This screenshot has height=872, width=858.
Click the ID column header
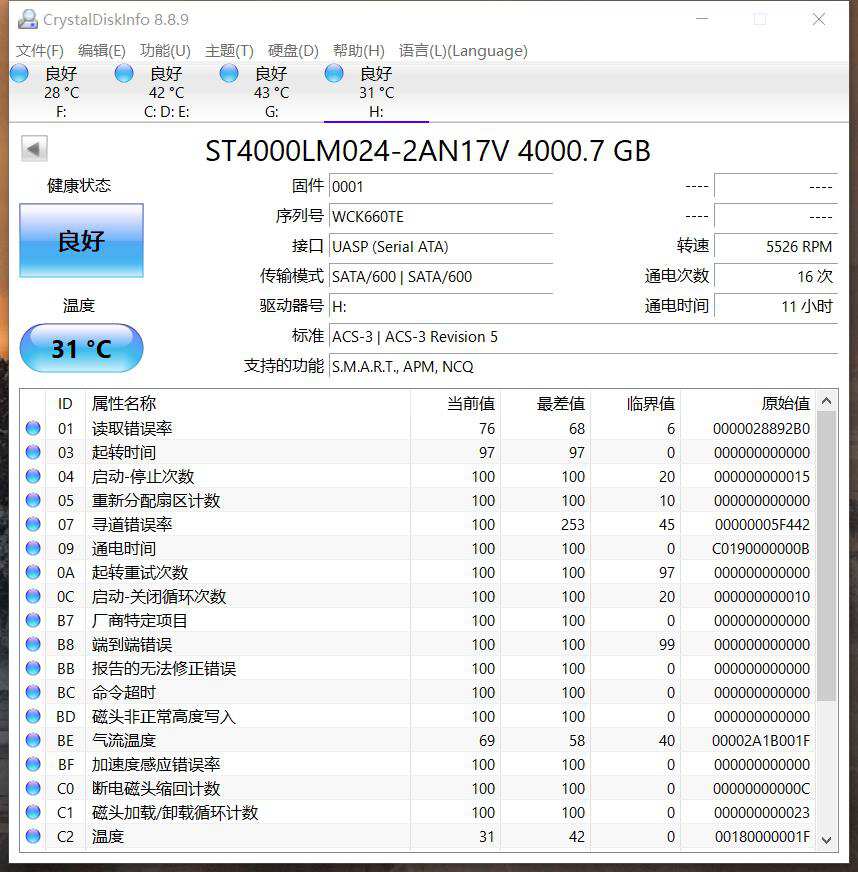pyautogui.click(x=65, y=403)
